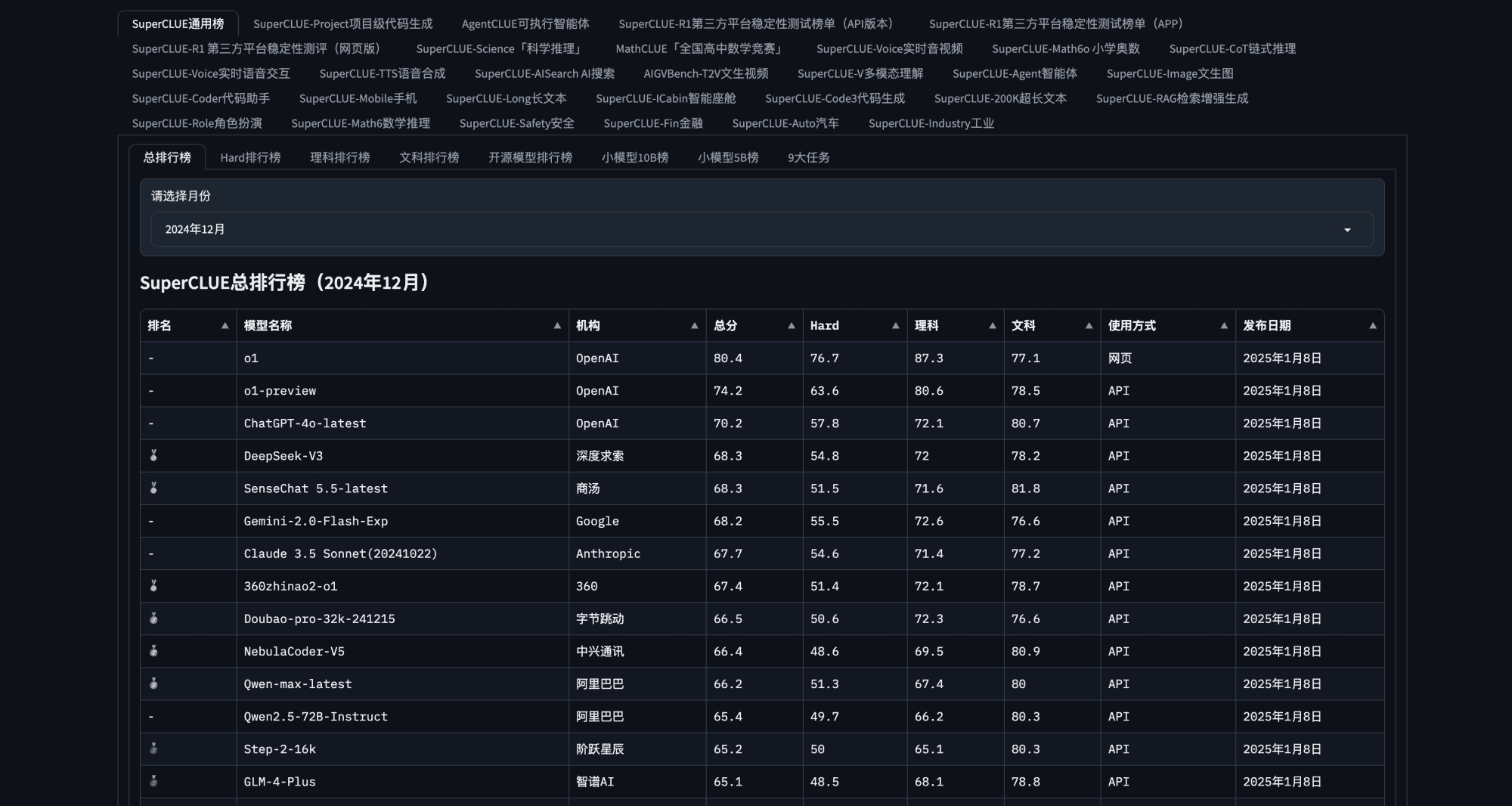Open SuperCLUE-Long长文本 tab
Viewport: 1512px width, 806px height.
click(506, 98)
